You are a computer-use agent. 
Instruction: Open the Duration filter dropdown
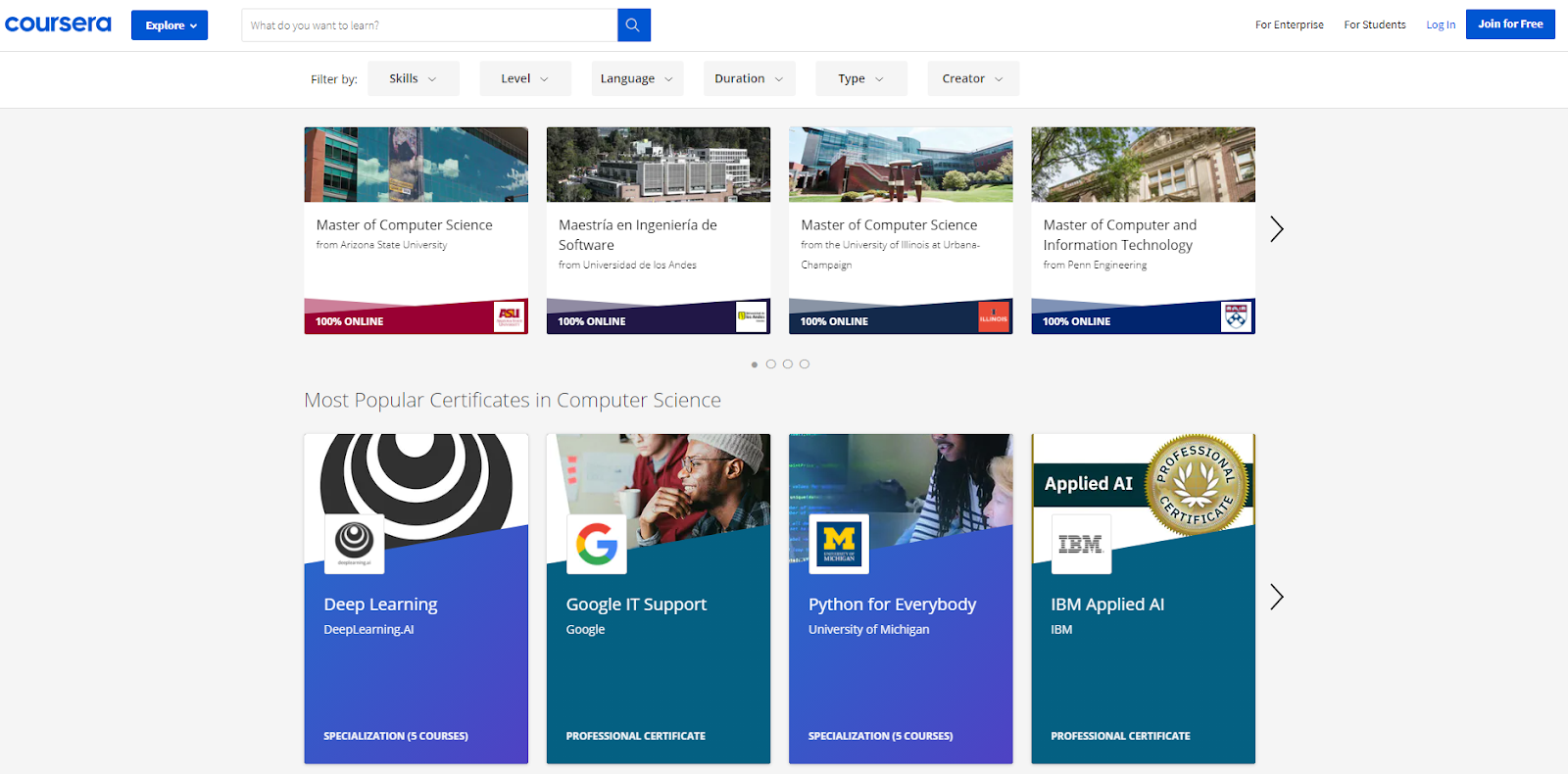coord(750,78)
